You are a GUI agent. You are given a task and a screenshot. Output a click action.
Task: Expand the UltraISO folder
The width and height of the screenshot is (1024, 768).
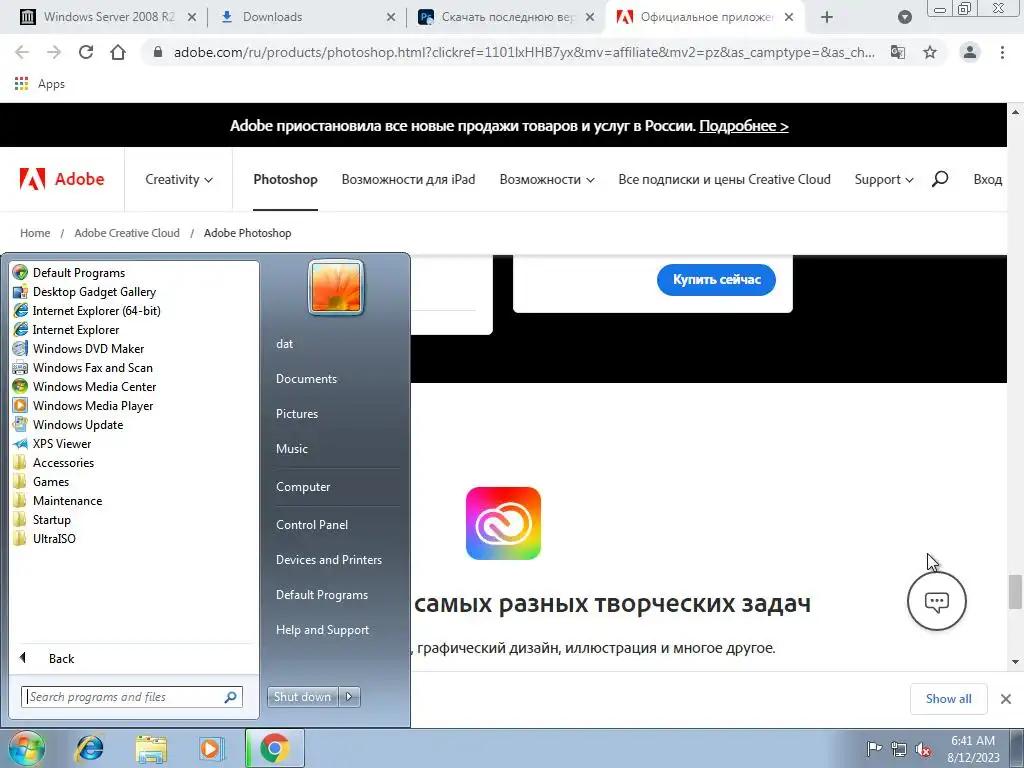(44, 538)
